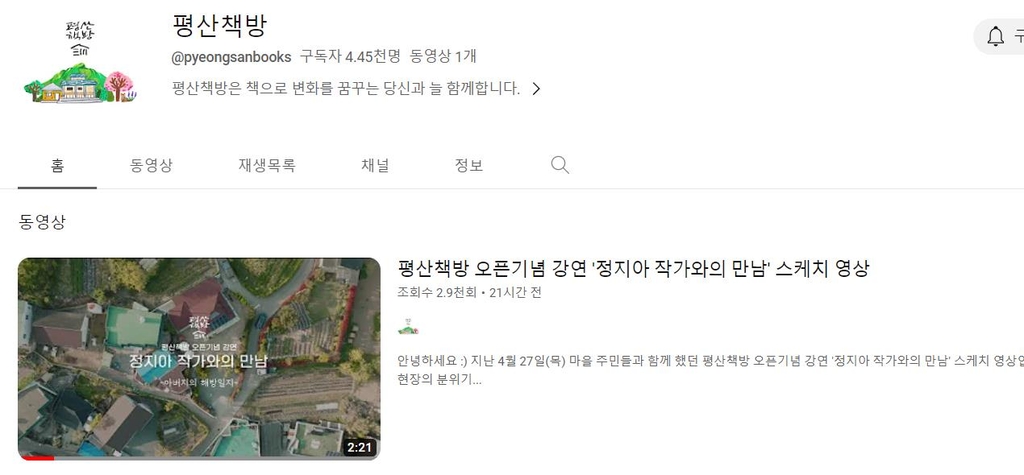Click the 조회수 2.9천회 metadata line
1024x475 pixels.
click(x=470, y=293)
